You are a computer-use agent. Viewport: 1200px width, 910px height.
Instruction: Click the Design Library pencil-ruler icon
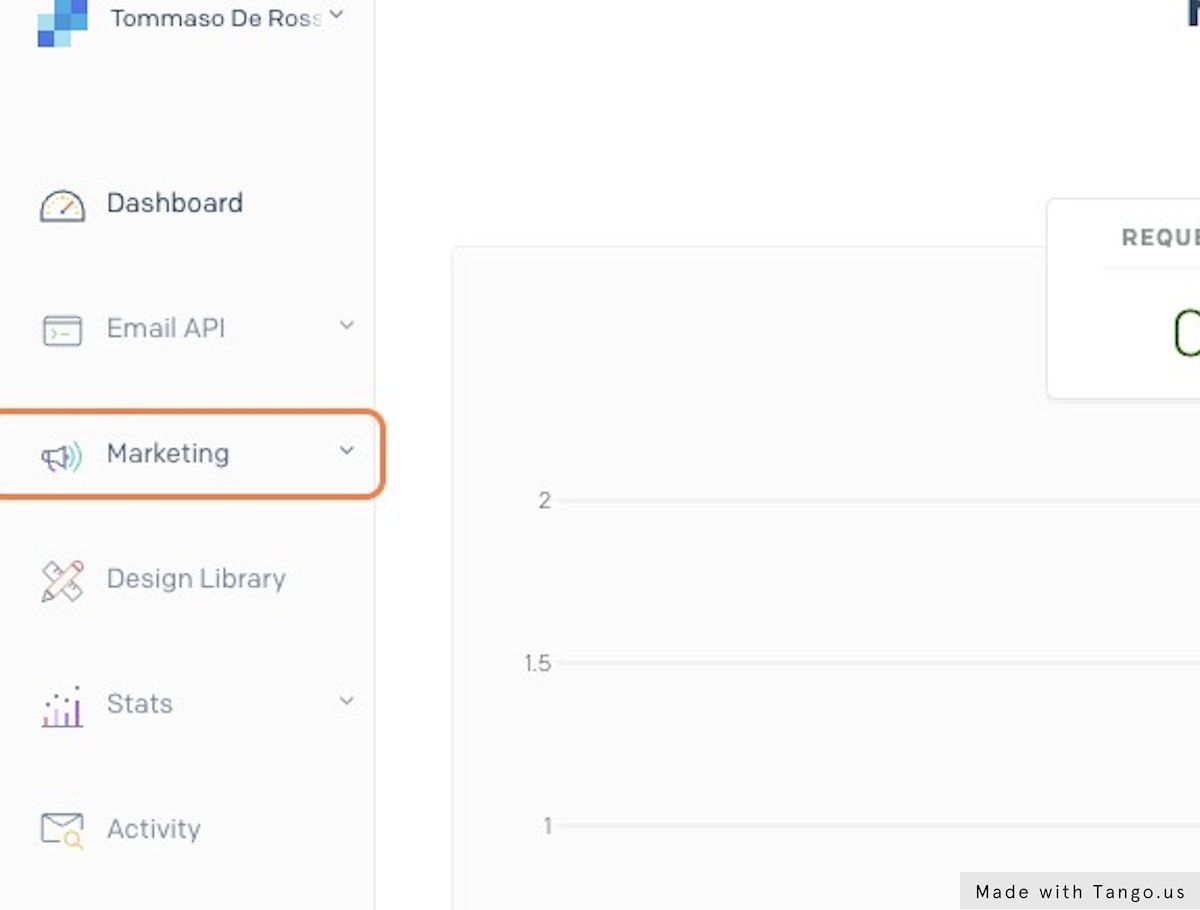[x=62, y=581]
